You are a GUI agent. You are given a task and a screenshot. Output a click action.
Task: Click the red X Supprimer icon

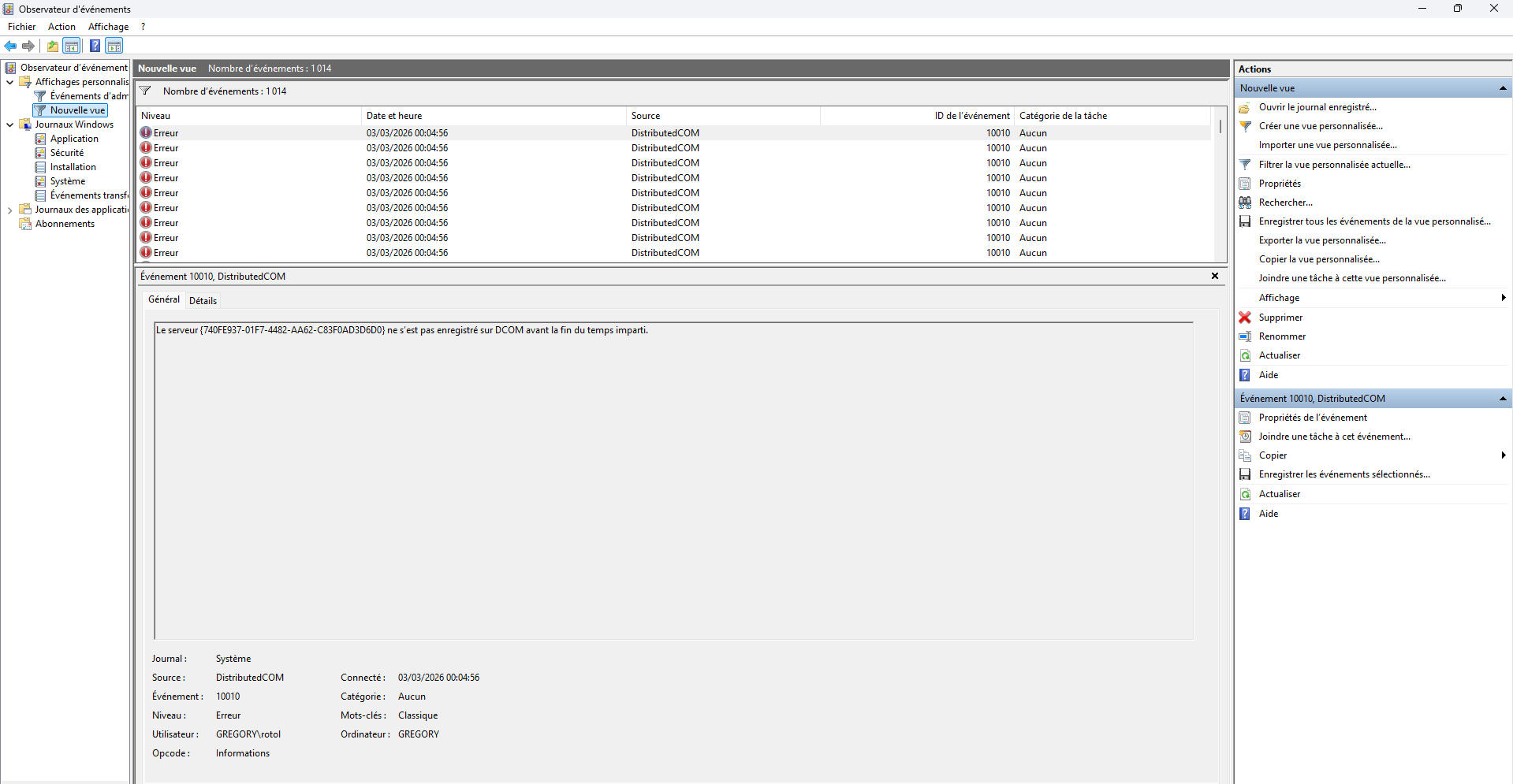(x=1245, y=318)
